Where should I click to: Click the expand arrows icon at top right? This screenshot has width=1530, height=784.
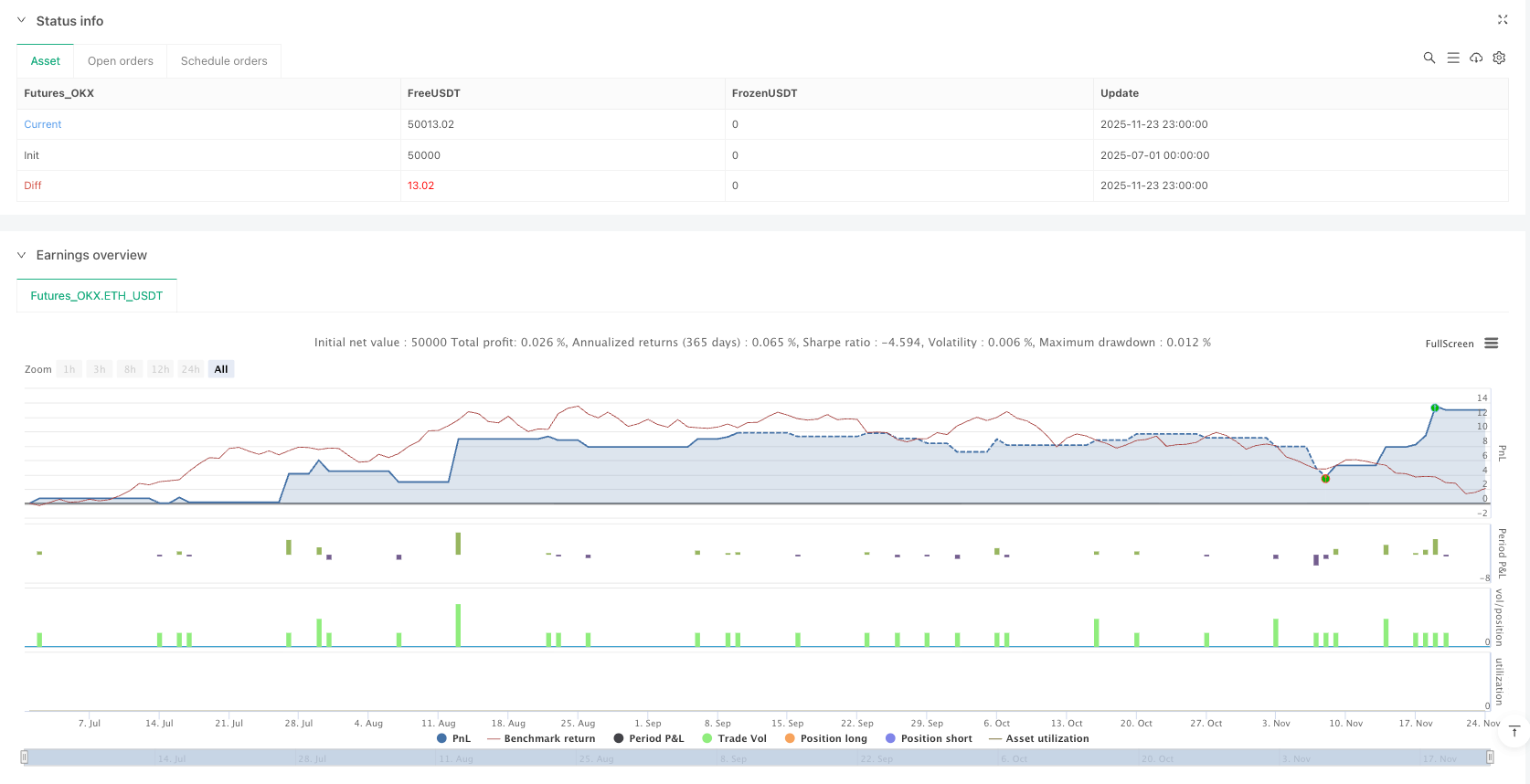(1502, 19)
